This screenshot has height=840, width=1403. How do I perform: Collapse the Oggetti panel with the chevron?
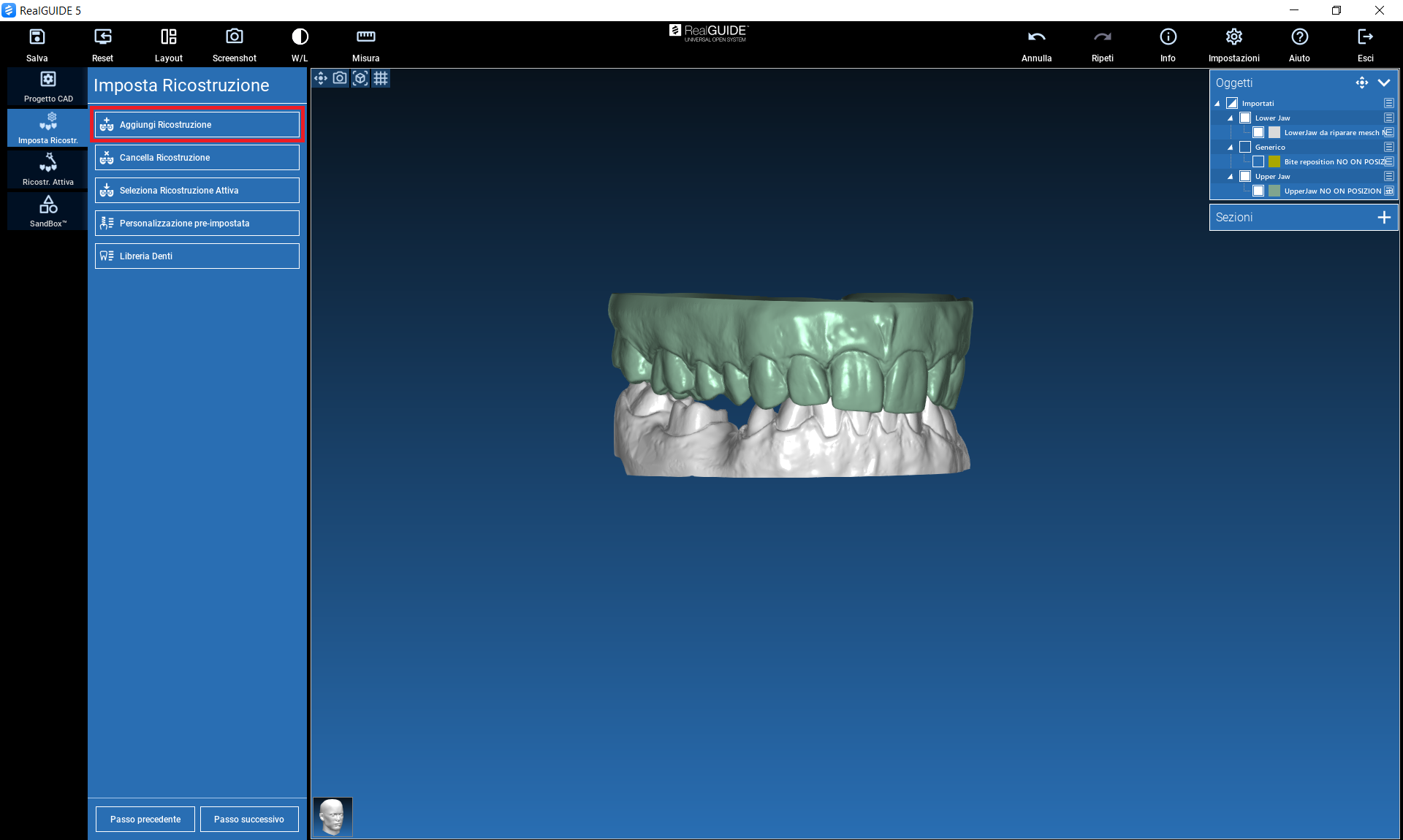[1384, 83]
